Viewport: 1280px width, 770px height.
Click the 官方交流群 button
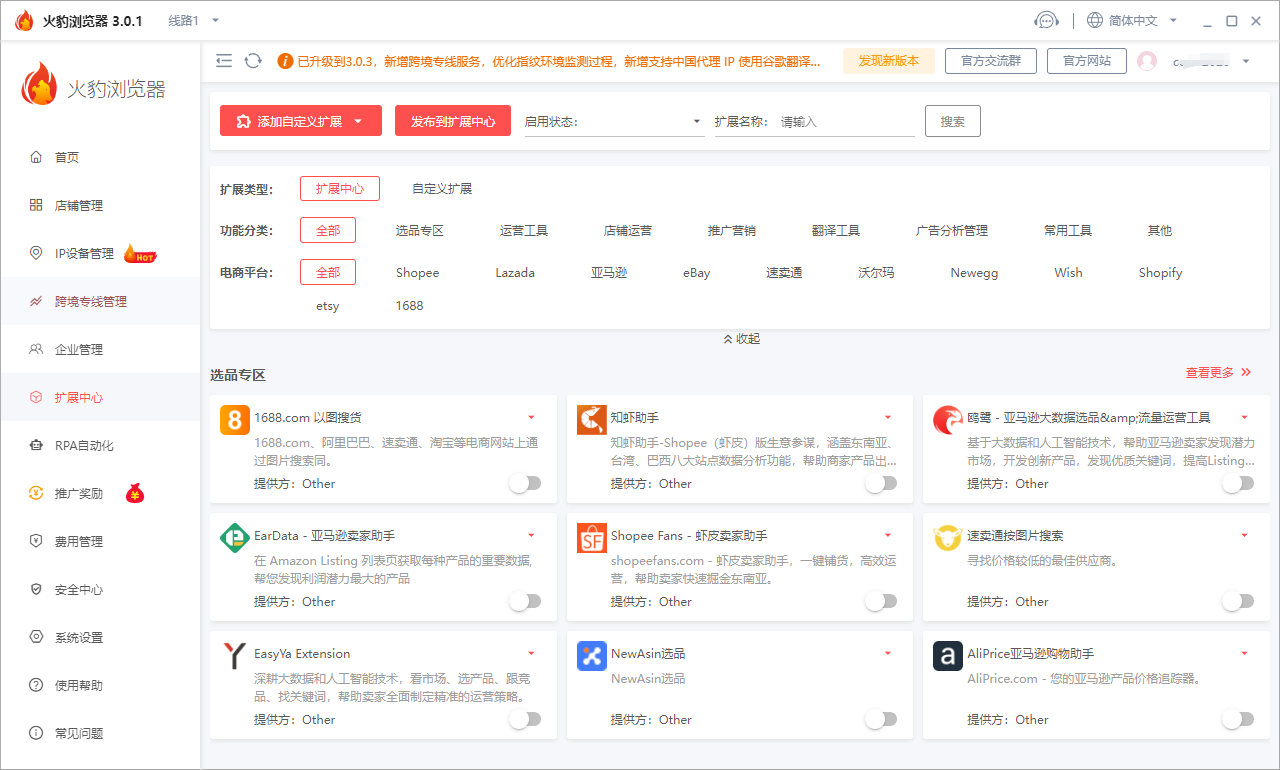click(991, 61)
